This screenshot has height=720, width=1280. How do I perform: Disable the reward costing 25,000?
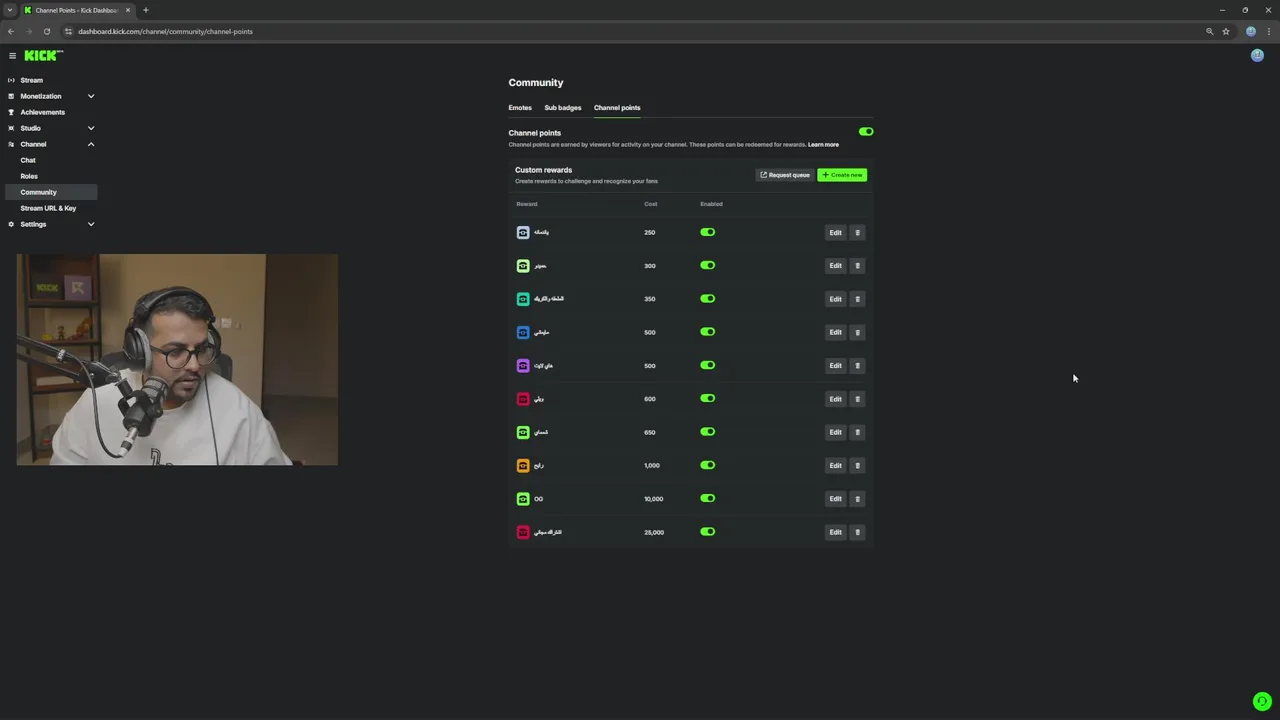click(708, 532)
